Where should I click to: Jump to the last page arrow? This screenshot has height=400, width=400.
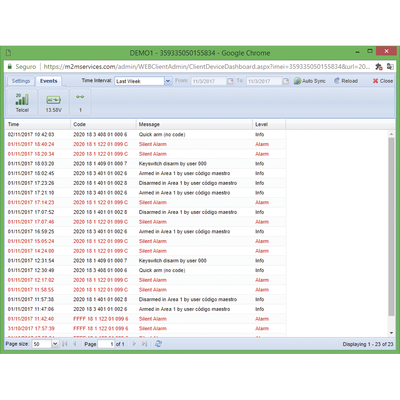pyautogui.click(x=144, y=344)
